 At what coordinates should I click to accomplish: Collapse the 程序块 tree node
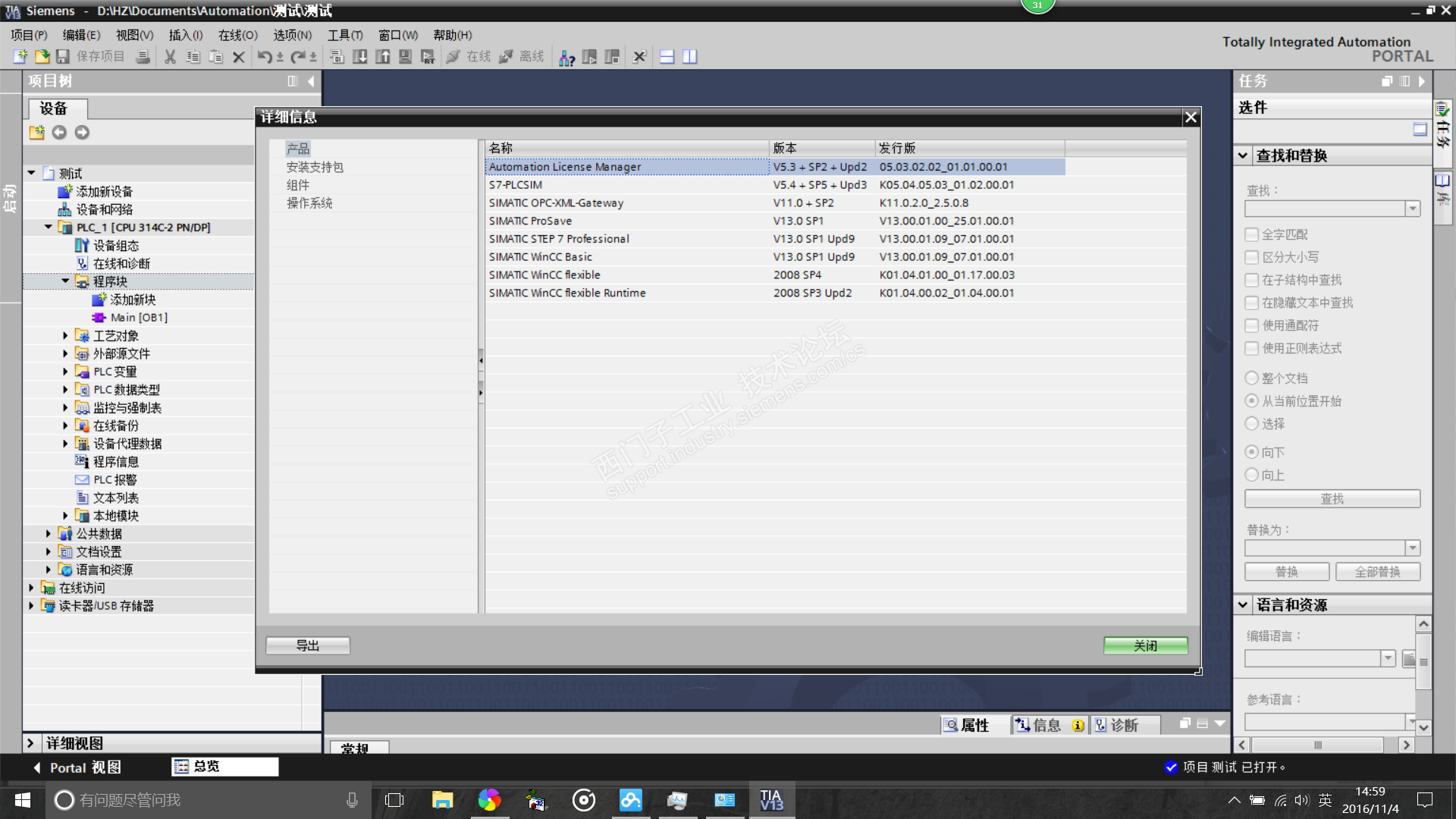65,281
